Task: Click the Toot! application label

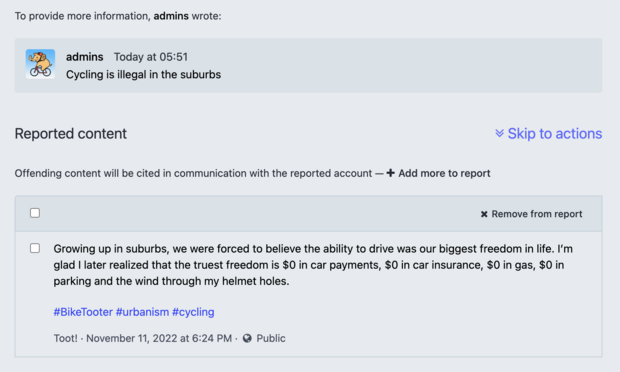Action: [x=66, y=338]
